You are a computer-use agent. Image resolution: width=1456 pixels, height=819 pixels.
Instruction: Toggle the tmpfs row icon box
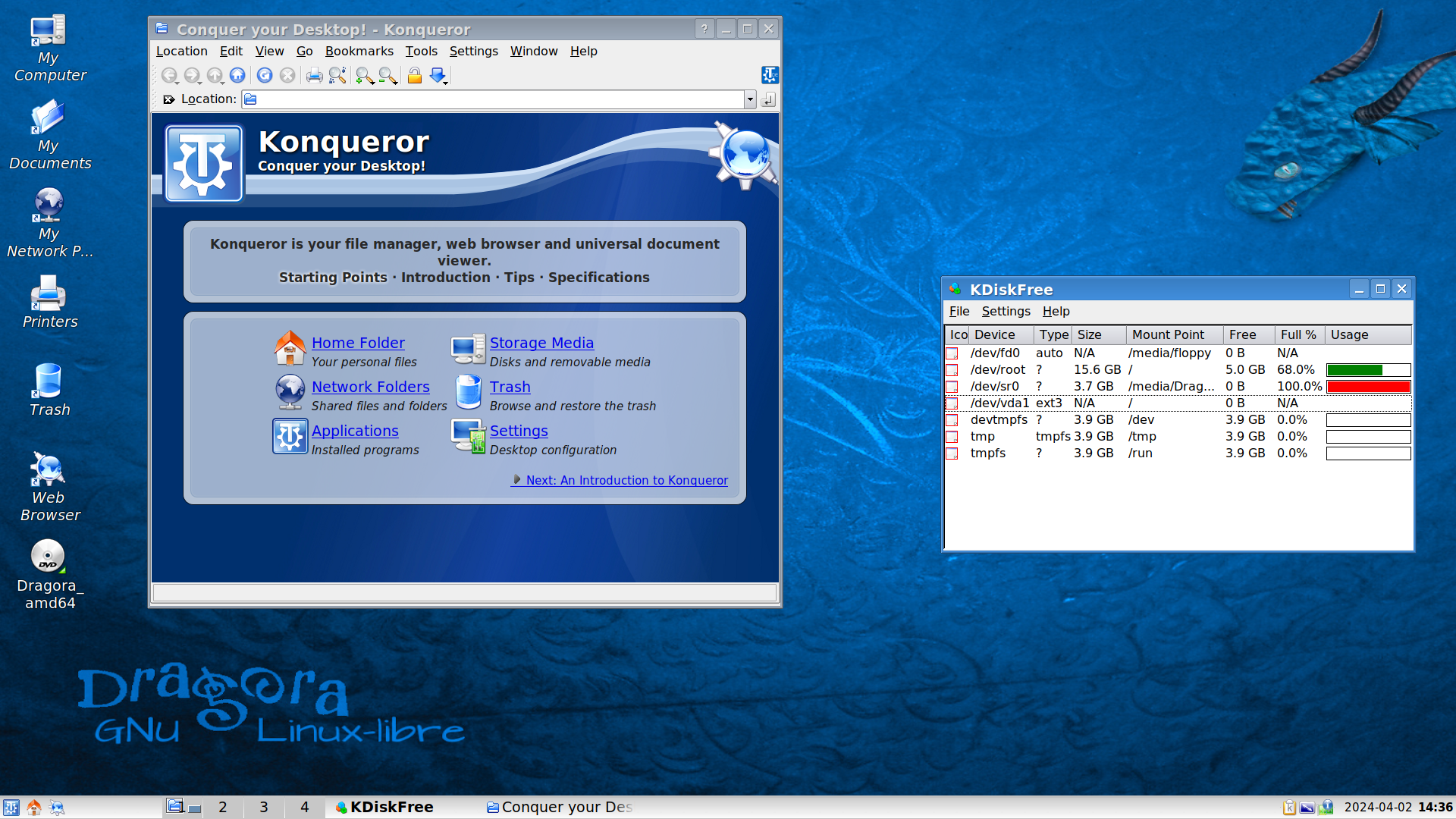[952, 453]
